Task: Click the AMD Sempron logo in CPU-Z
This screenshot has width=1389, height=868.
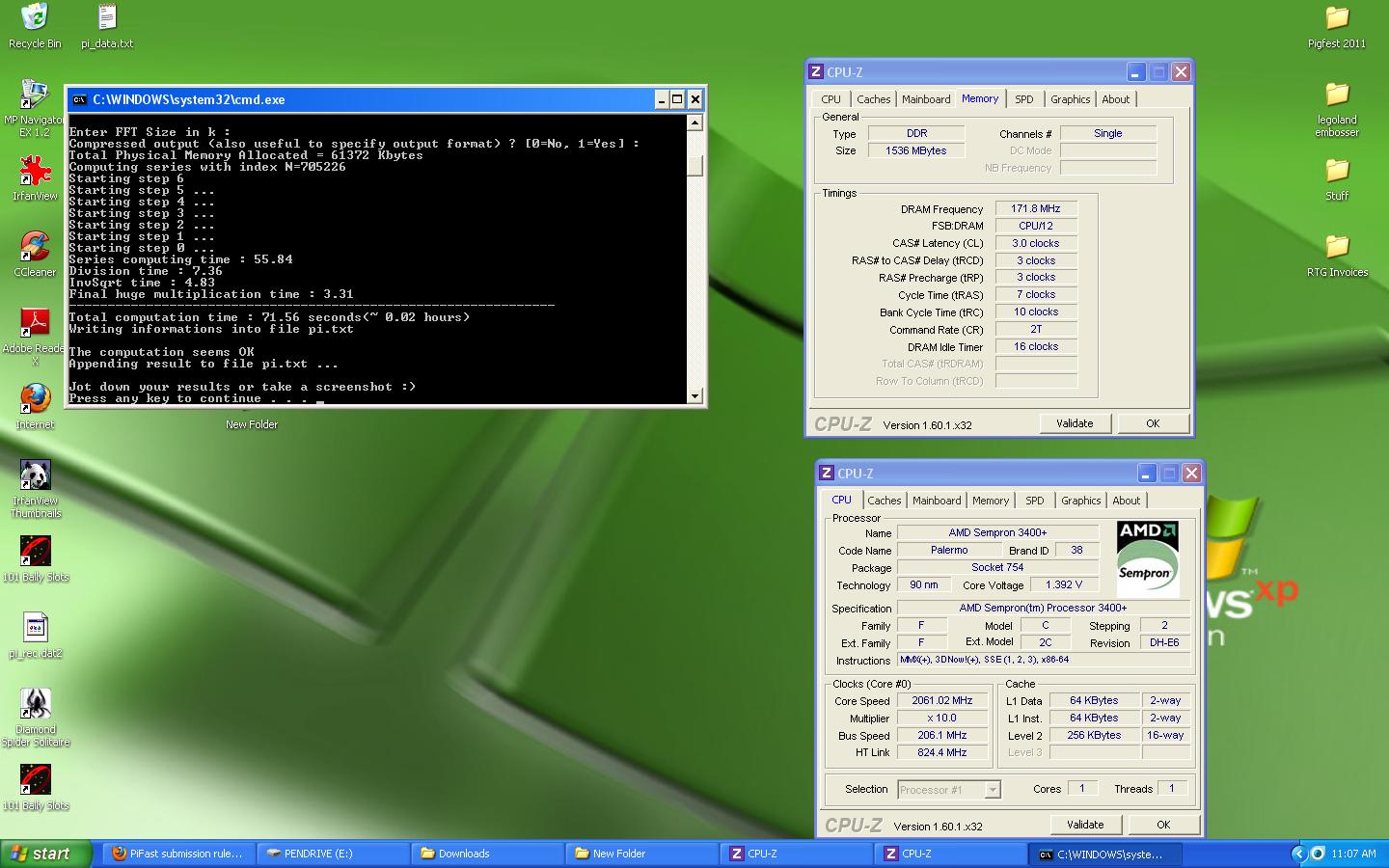Action: point(1148,557)
